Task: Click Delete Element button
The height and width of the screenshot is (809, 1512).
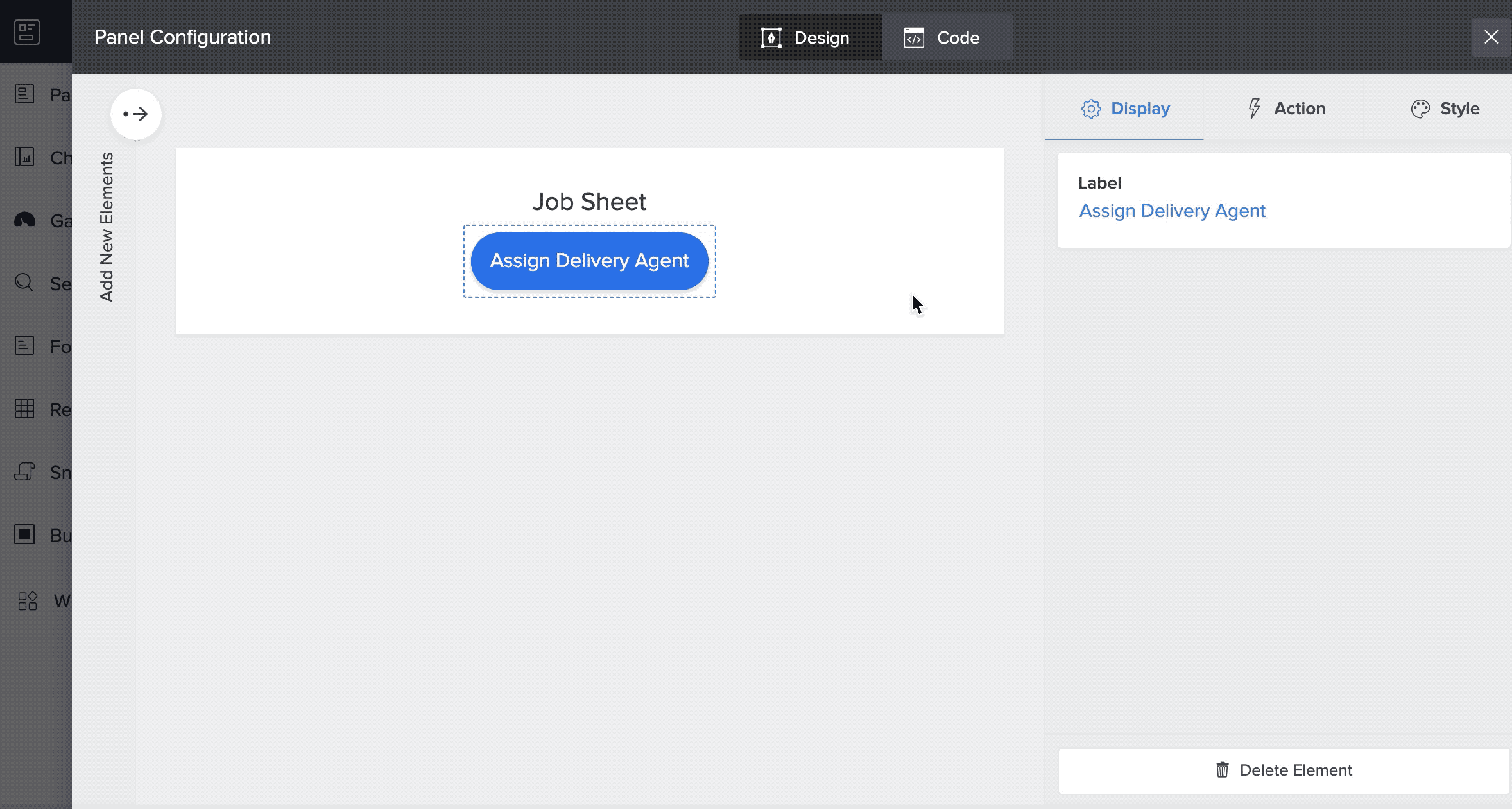Action: 1284,770
